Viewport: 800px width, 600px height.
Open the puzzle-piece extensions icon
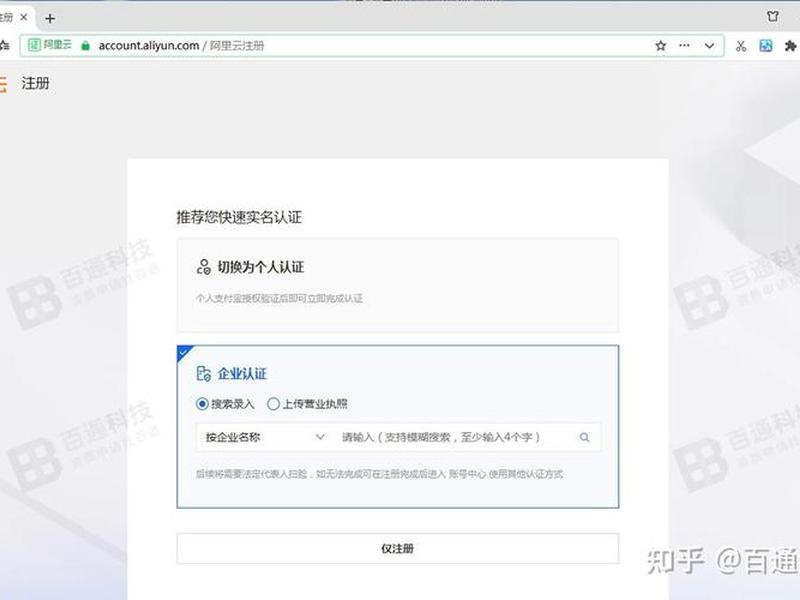tap(790, 46)
